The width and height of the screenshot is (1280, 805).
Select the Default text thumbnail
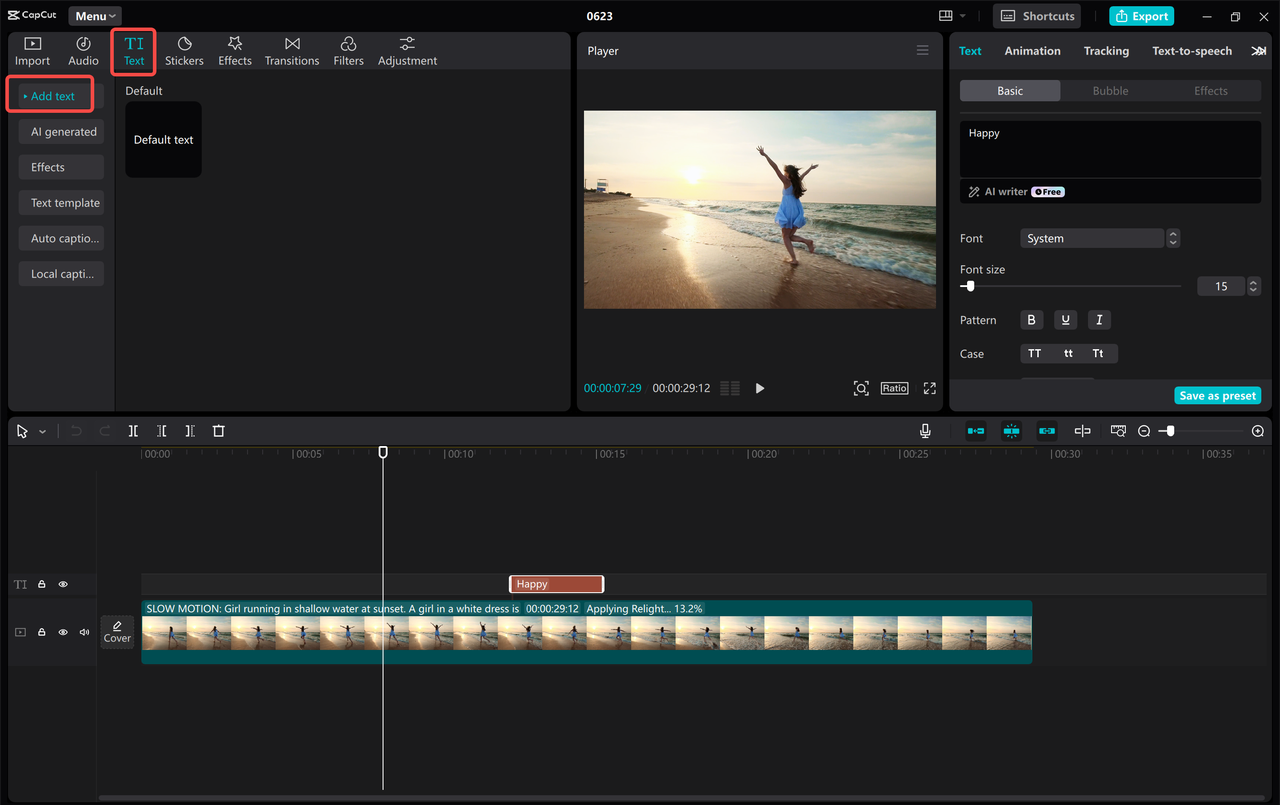(x=163, y=139)
